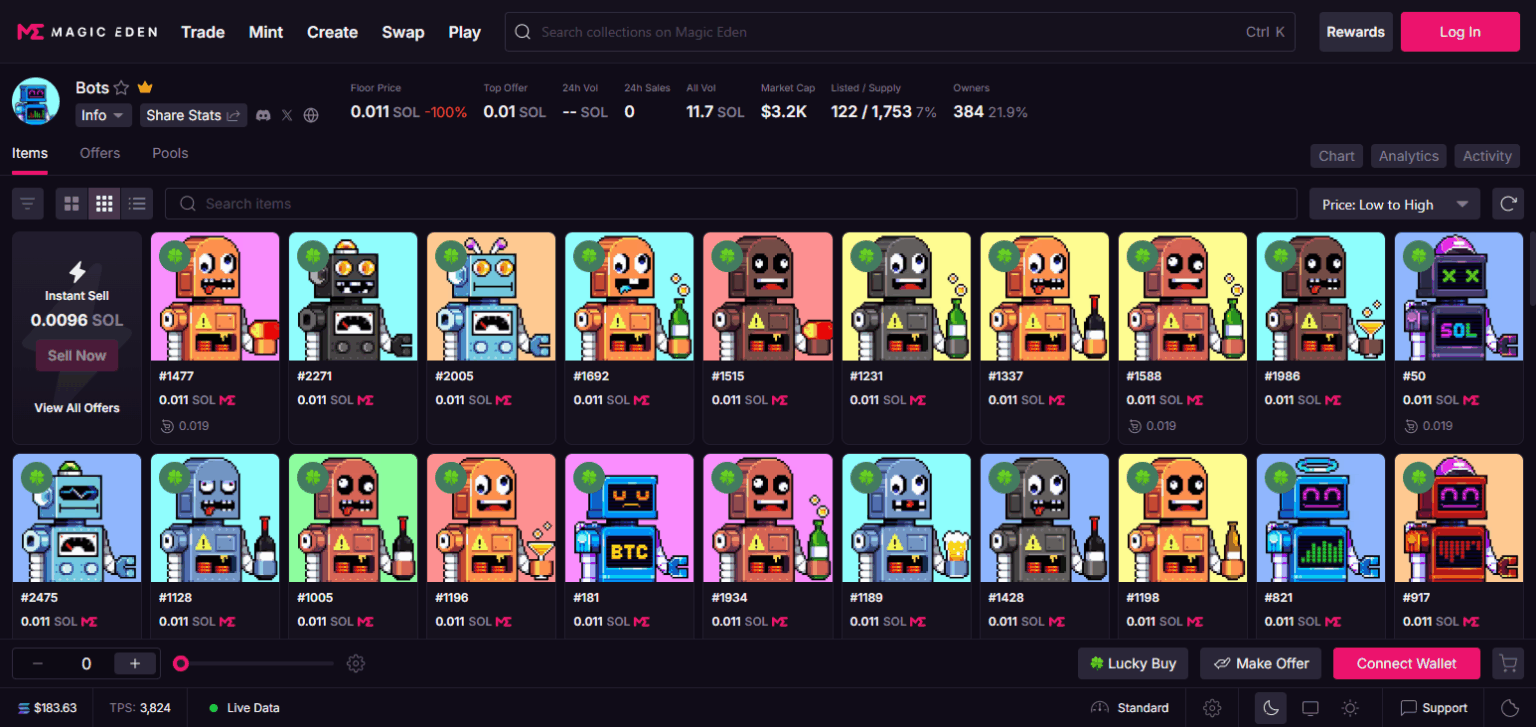Switch to large grid view
1536x727 pixels.
(x=71, y=203)
